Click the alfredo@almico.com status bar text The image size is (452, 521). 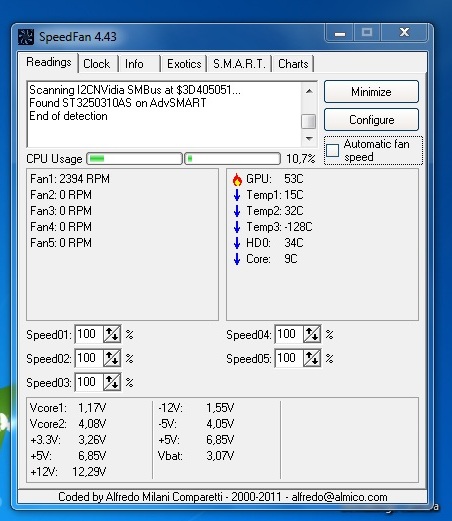(x=339, y=497)
